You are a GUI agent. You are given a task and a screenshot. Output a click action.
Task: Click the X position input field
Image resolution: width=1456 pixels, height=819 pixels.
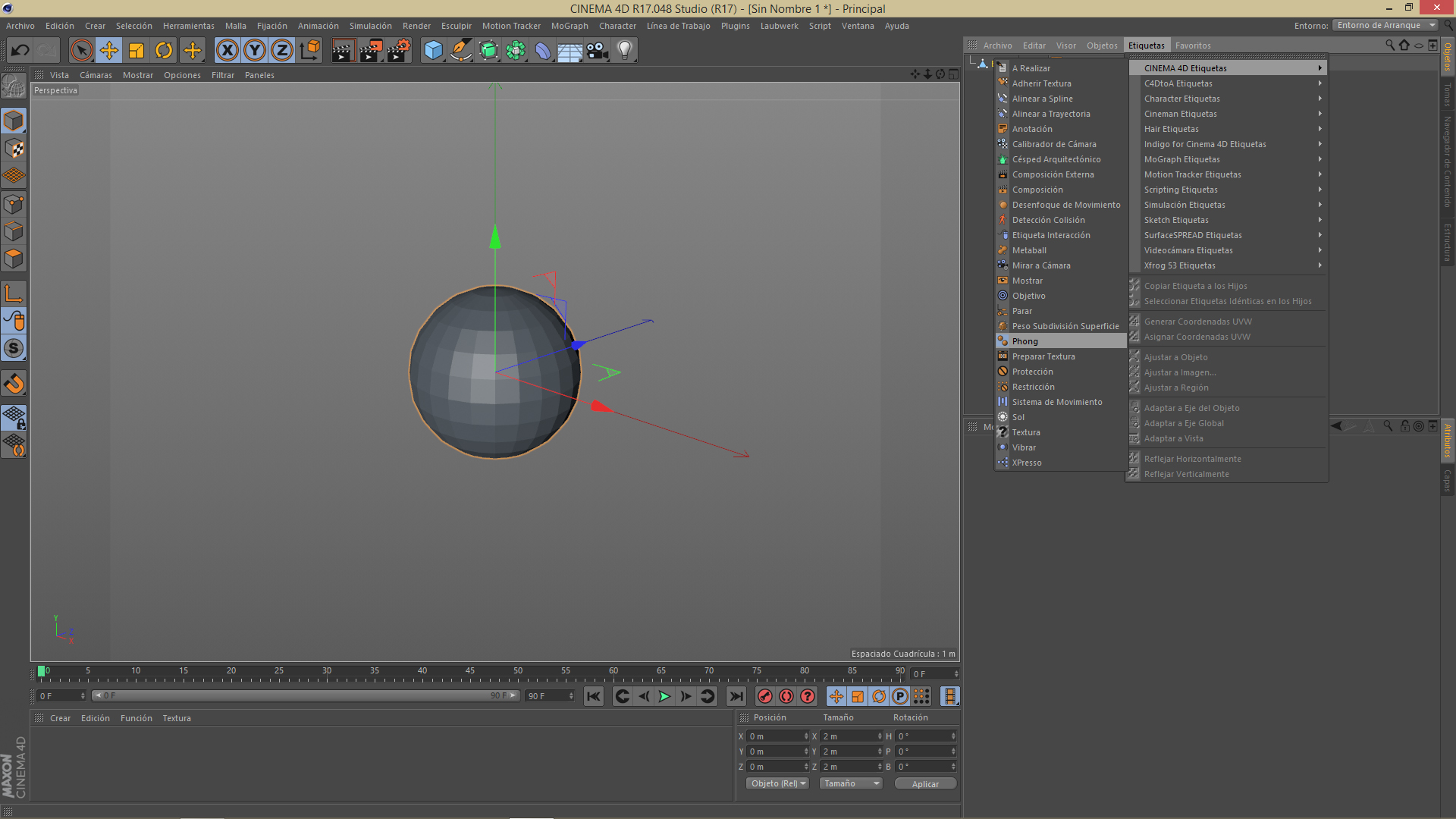coord(778,736)
